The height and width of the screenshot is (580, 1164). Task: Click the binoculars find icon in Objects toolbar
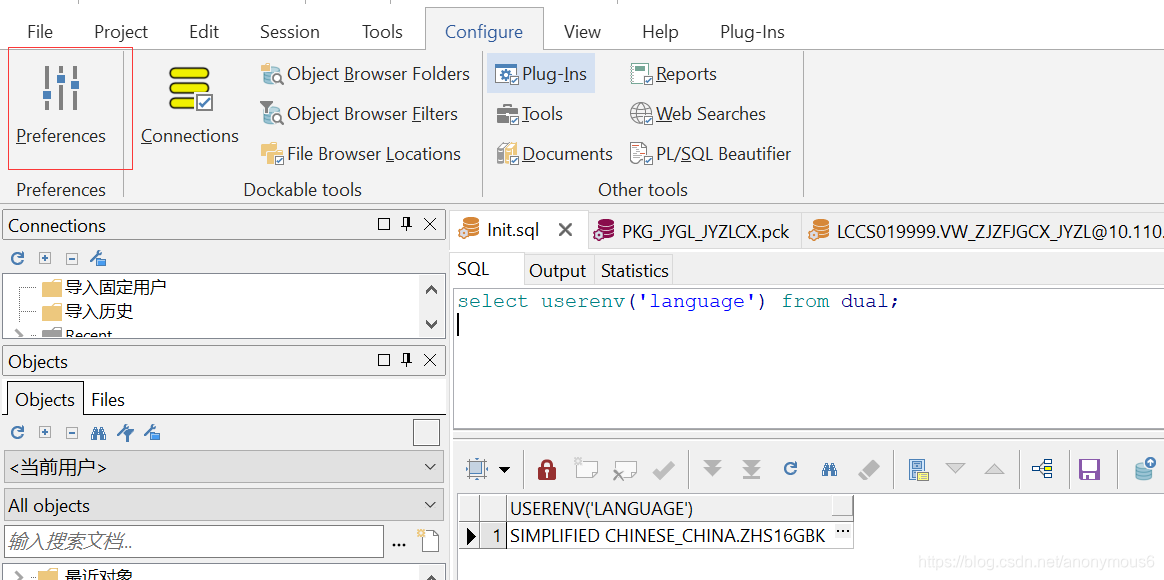point(98,432)
